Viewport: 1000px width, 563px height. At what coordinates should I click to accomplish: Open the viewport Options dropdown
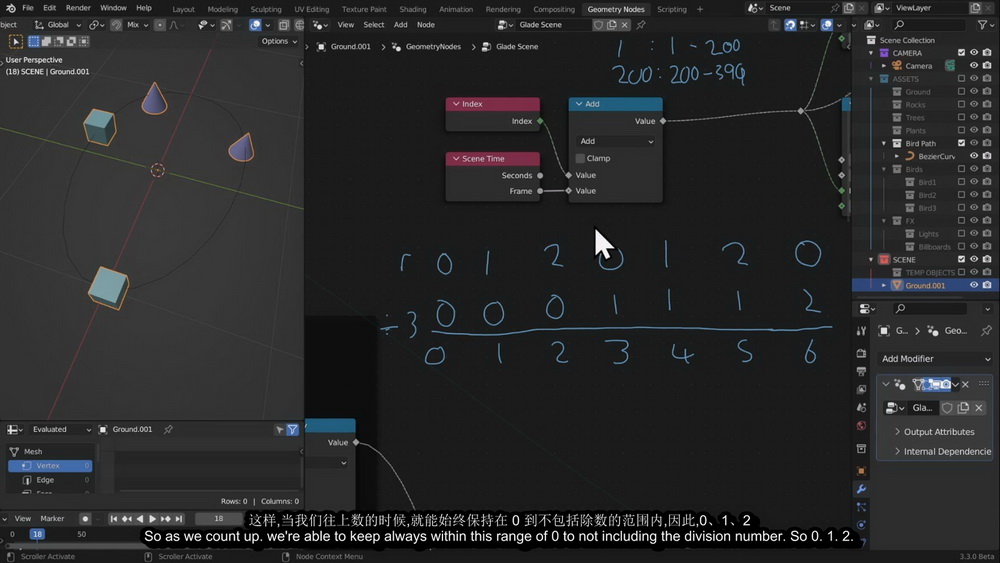tap(279, 41)
